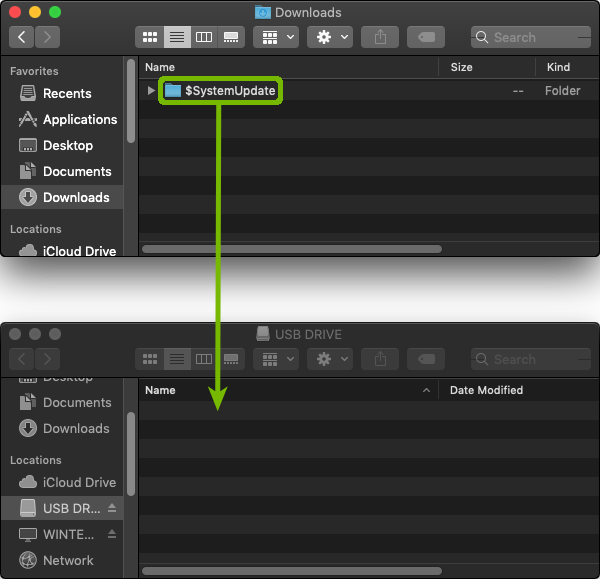600x579 pixels.
Task: Switch Downloads window to list view
Action: (x=177, y=37)
